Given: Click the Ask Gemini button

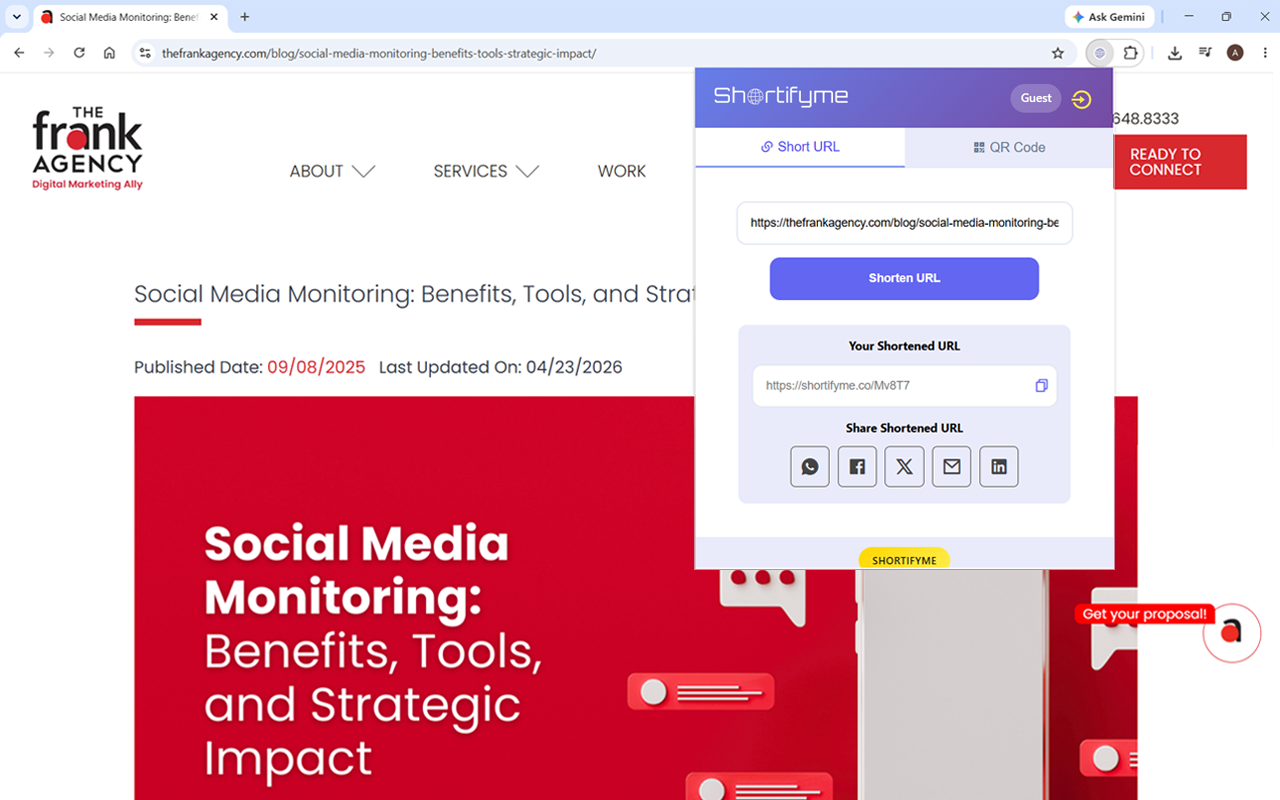Looking at the screenshot, I should (x=1110, y=17).
